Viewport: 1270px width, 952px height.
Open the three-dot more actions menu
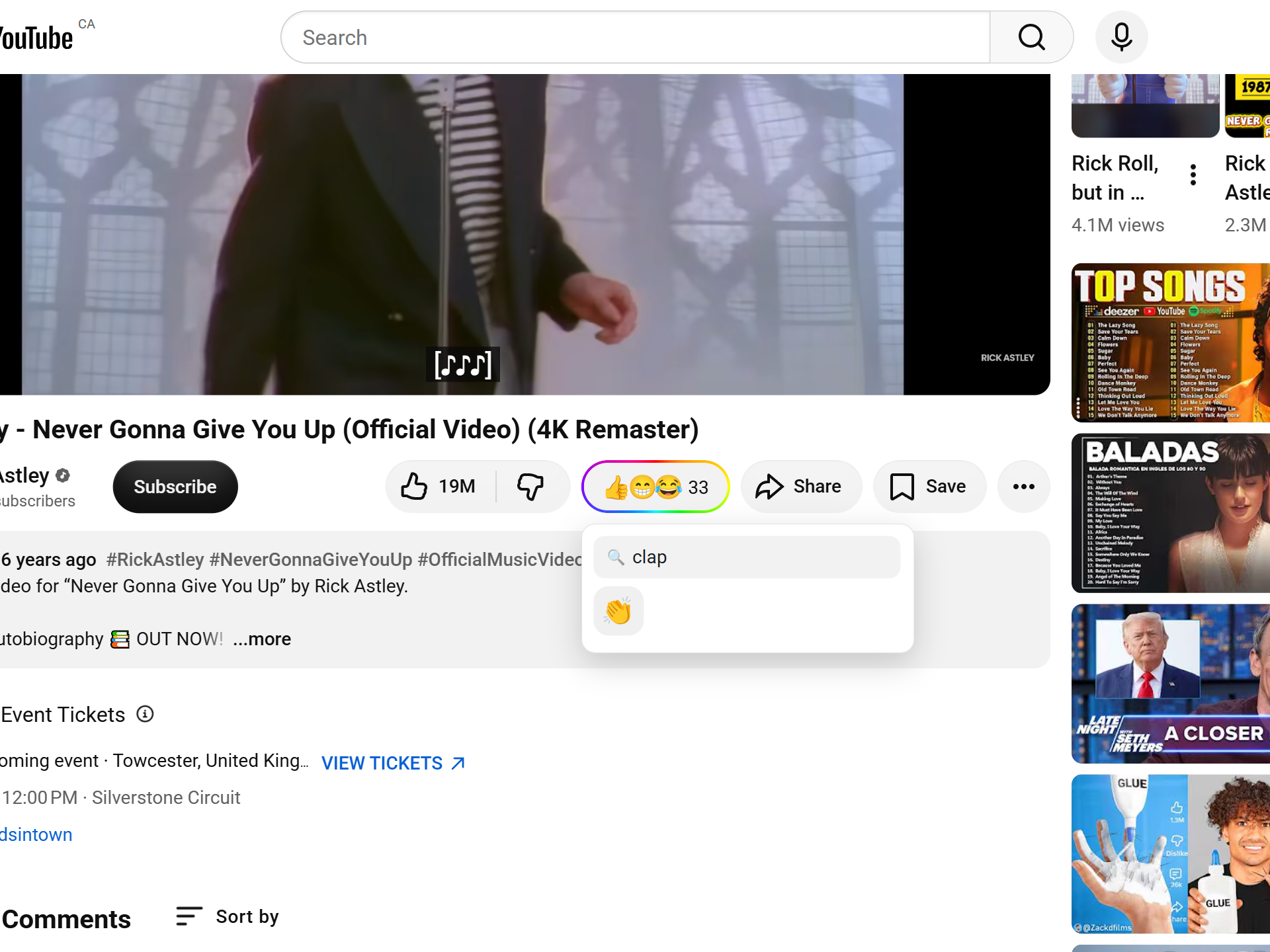tap(1023, 487)
